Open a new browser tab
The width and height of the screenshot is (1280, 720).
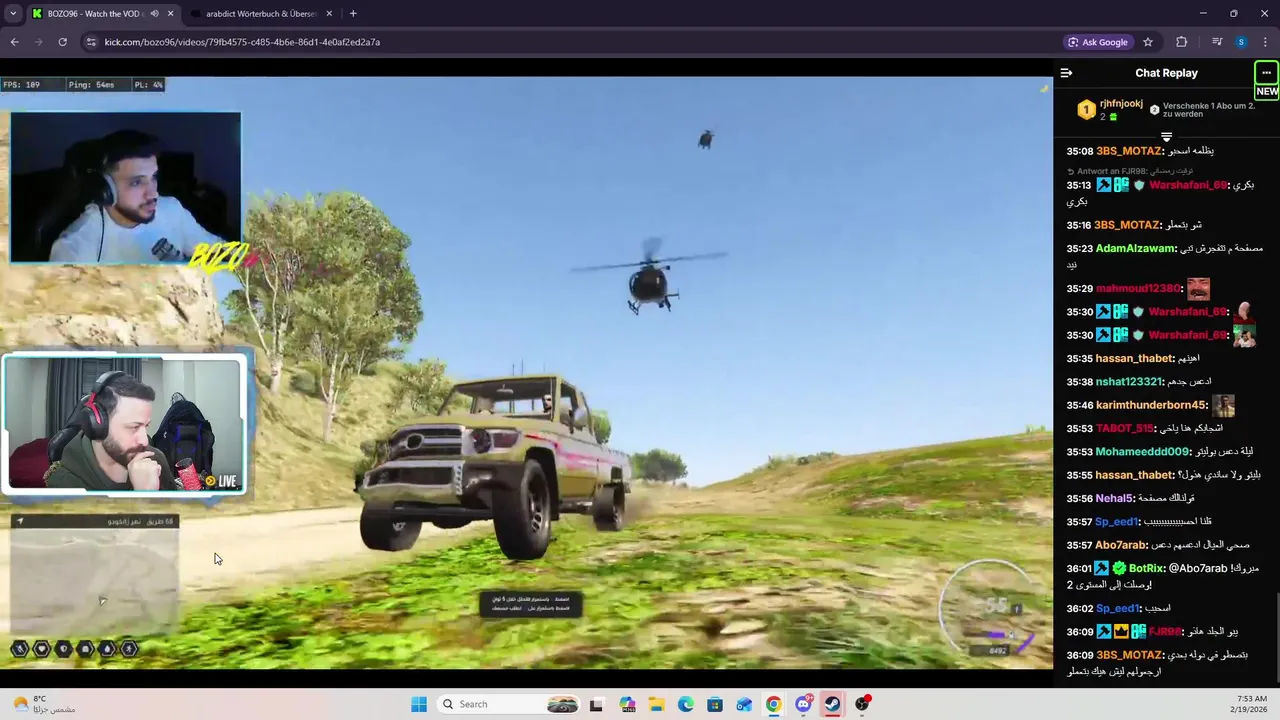pyautogui.click(x=353, y=14)
